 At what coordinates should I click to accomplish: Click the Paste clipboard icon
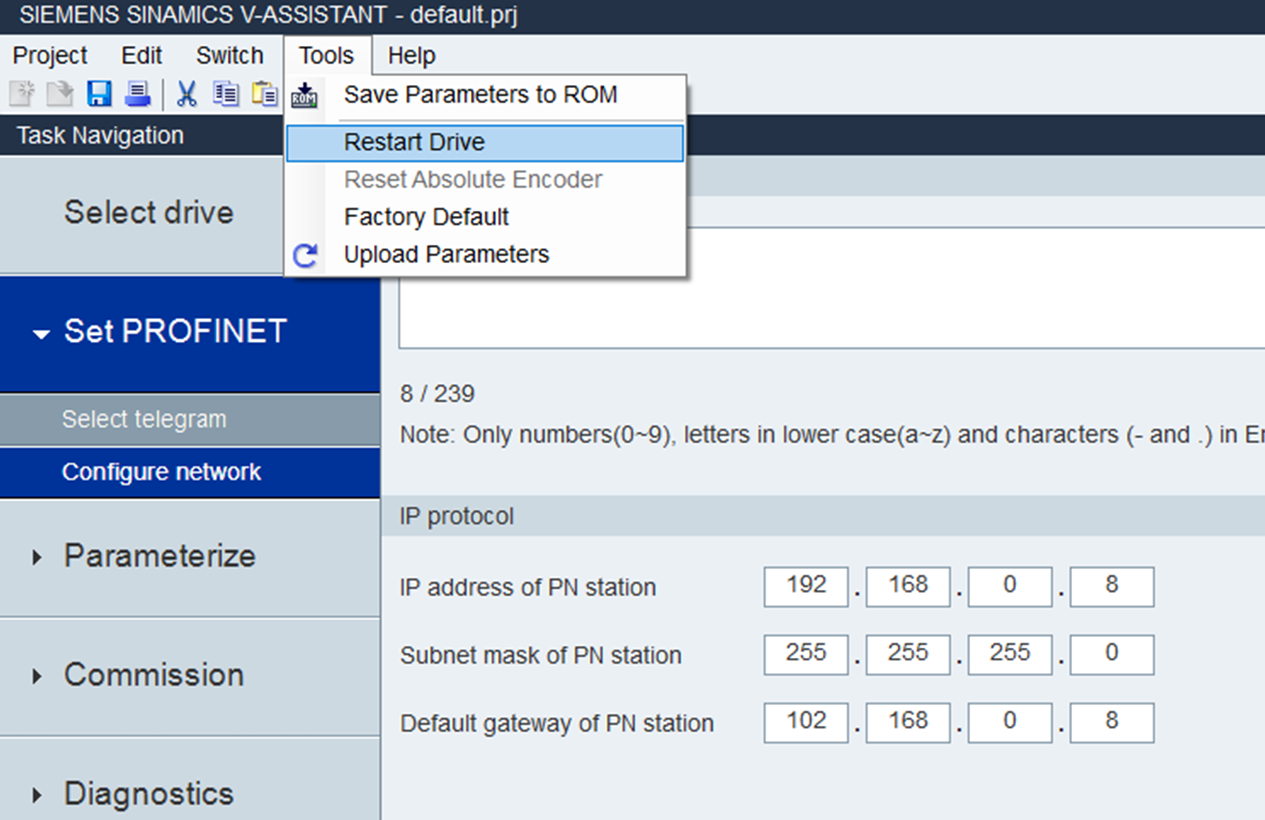(x=265, y=95)
